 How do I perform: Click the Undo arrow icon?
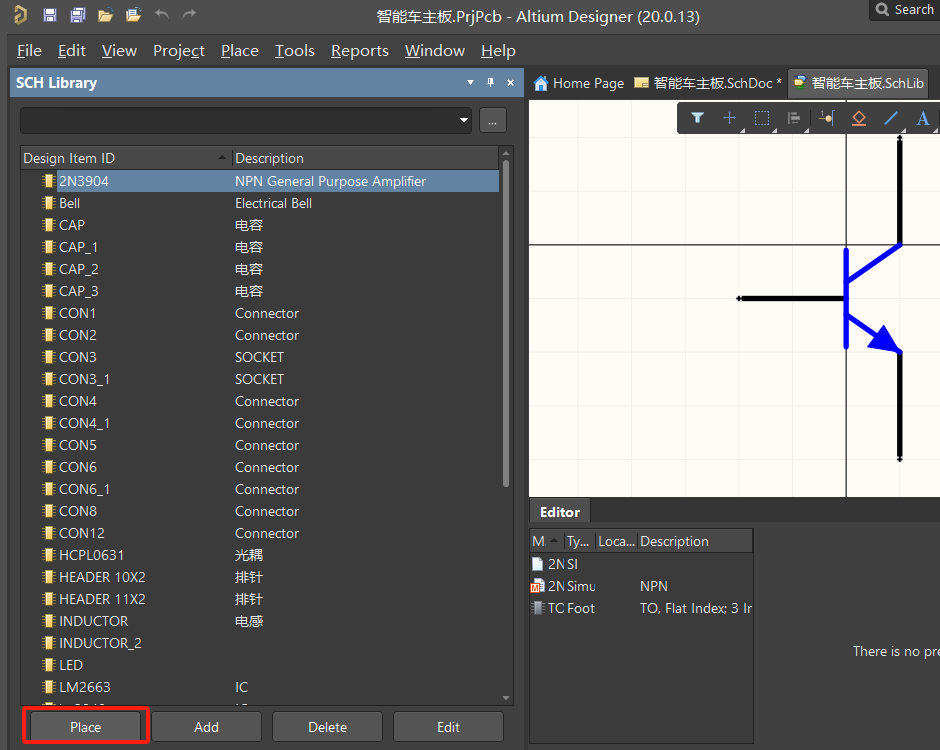[161, 14]
